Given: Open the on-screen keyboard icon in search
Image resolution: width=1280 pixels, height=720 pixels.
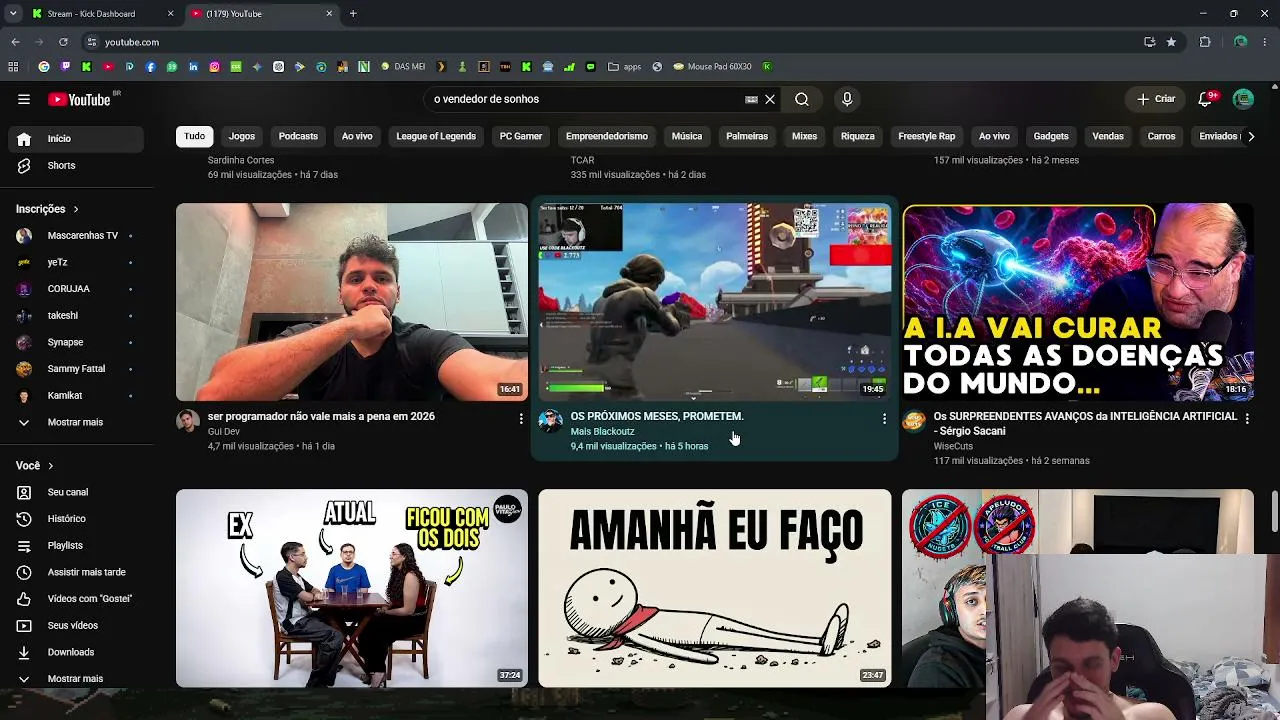Looking at the screenshot, I should click(751, 99).
